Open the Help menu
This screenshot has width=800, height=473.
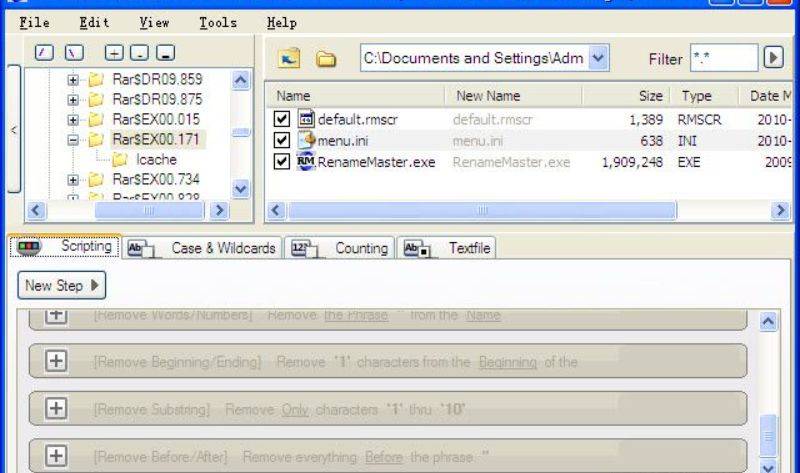(282, 23)
